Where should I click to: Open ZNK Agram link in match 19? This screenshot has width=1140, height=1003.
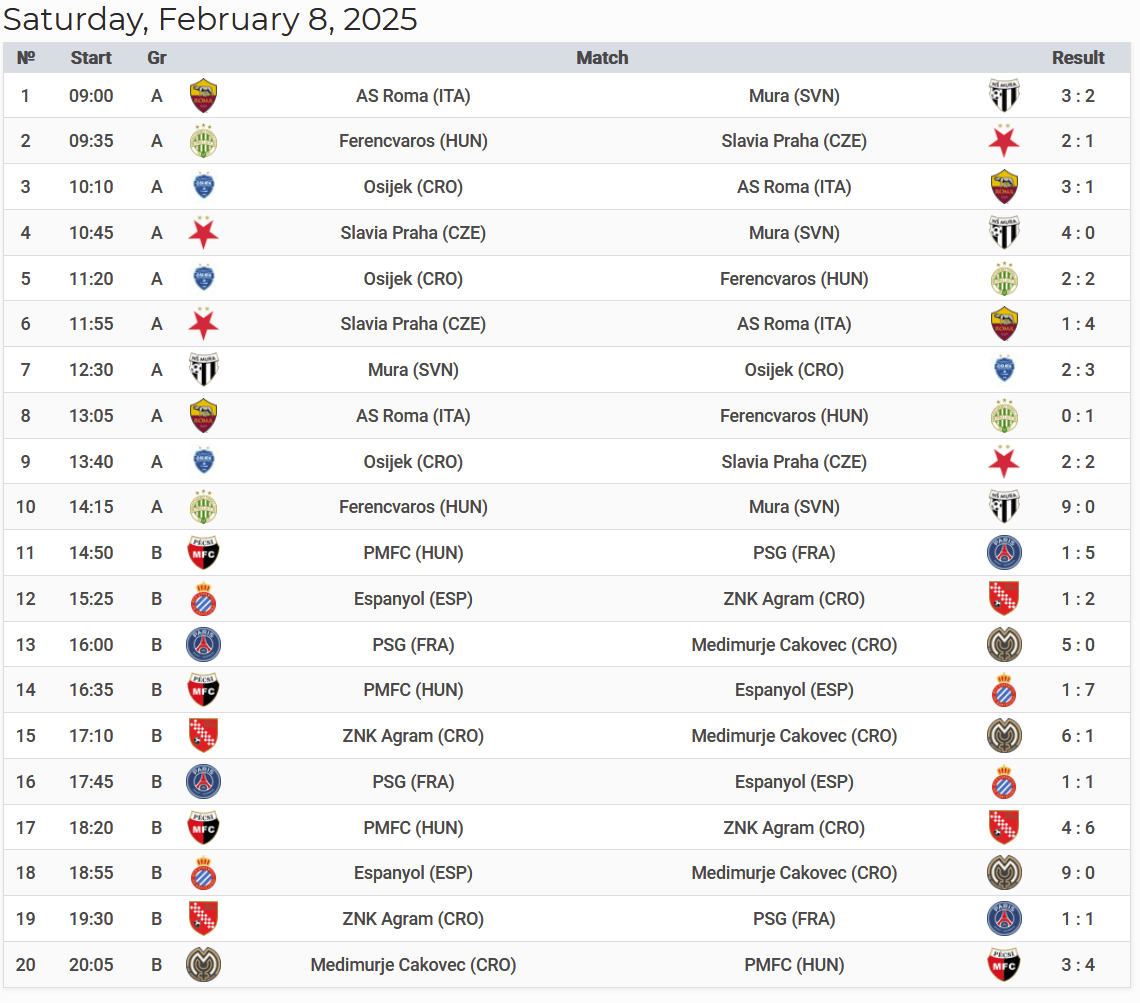coord(413,919)
